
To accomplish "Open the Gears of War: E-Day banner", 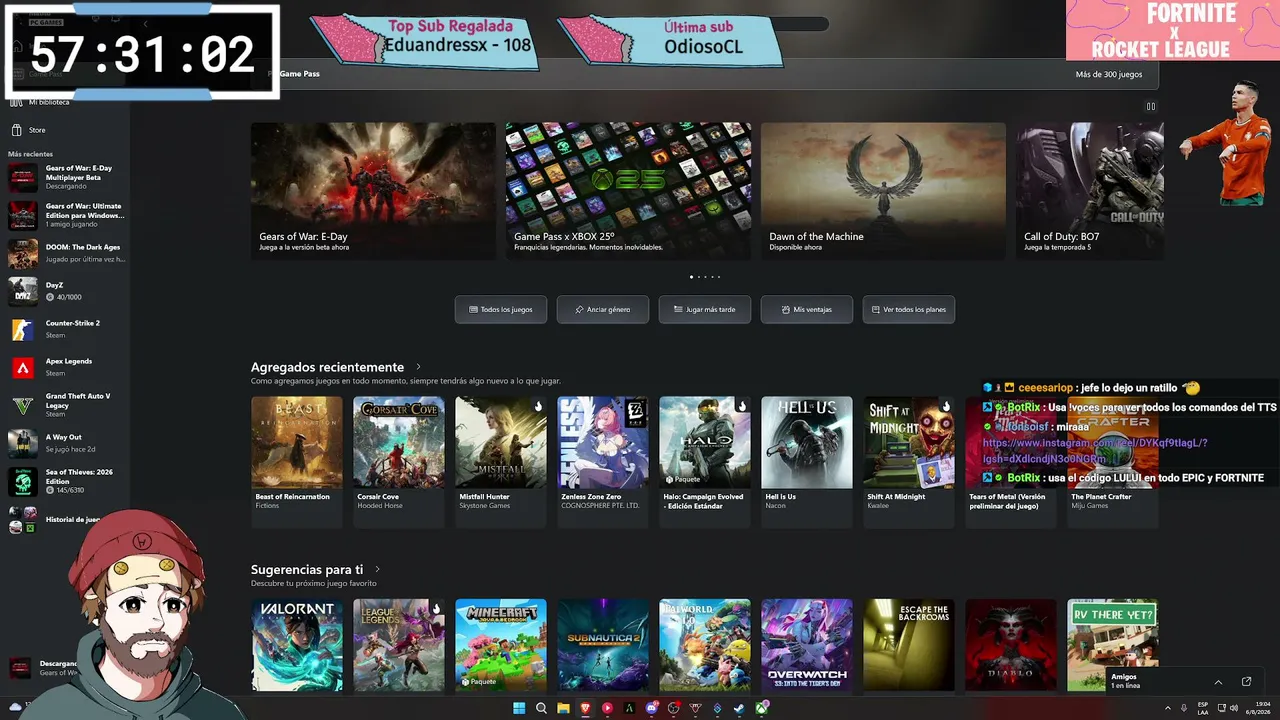I will click(373, 191).
